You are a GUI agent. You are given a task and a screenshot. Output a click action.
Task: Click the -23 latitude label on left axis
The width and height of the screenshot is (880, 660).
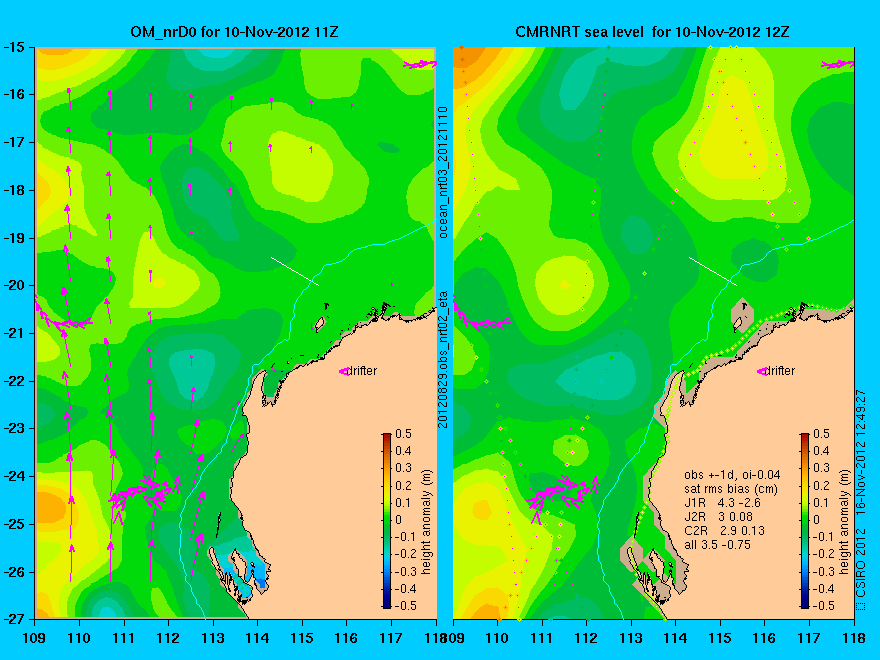pos(14,428)
